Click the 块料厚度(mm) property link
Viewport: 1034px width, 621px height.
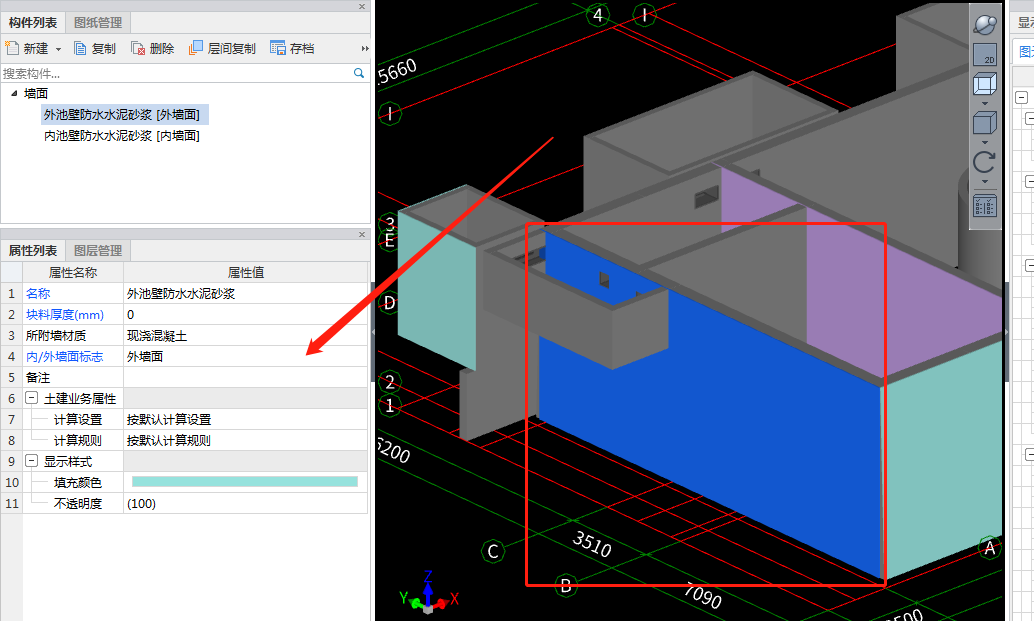65,314
